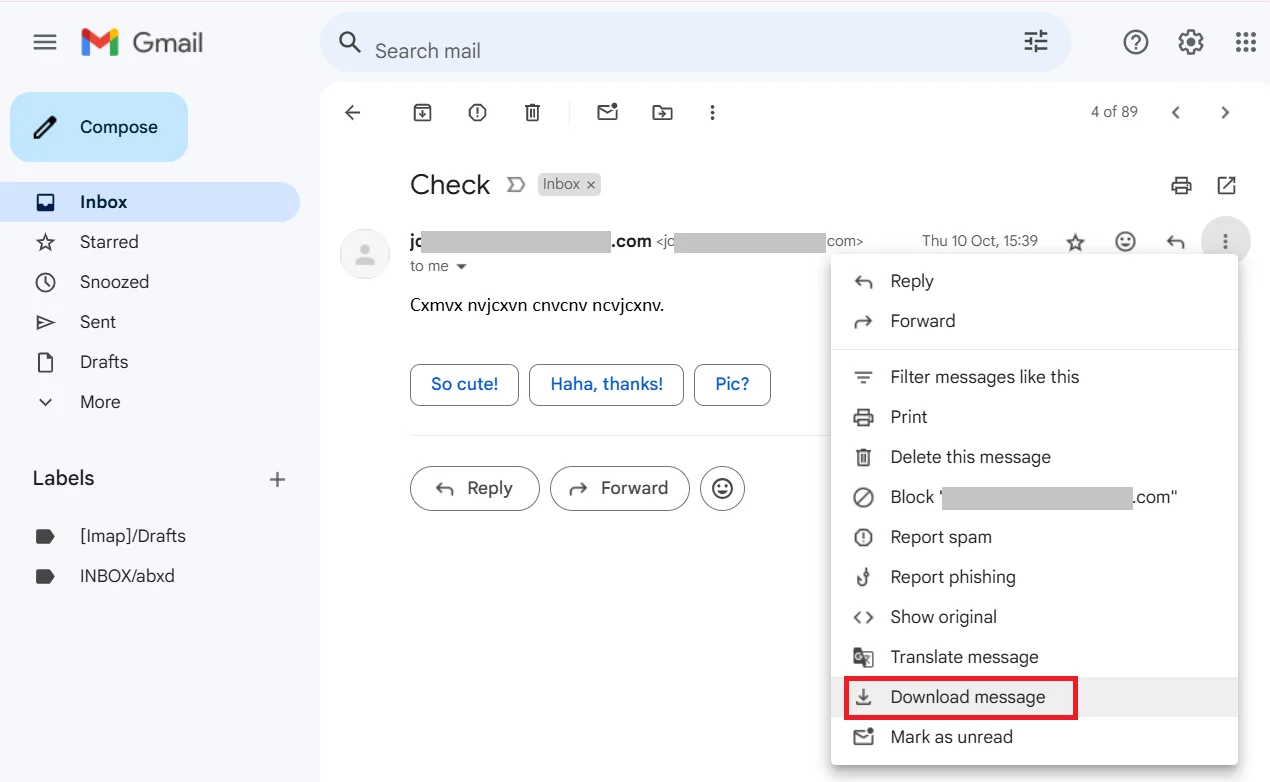Delete the email with trash toolbar icon
1270x782 pixels.
(x=533, y=113)
